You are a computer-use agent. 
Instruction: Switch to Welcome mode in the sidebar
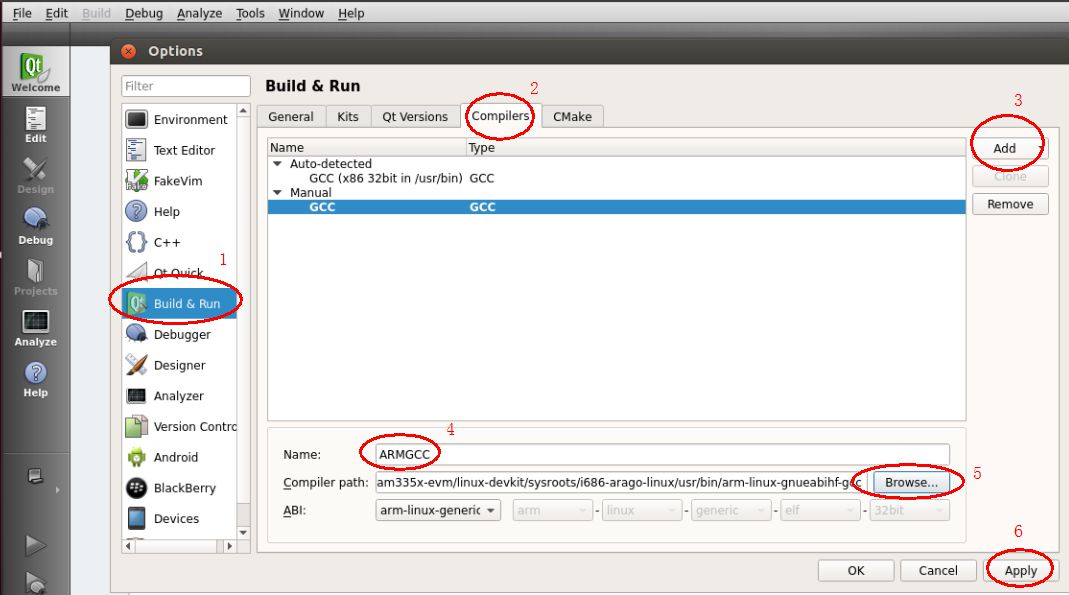pyautogui.click(x=35, y=72)
